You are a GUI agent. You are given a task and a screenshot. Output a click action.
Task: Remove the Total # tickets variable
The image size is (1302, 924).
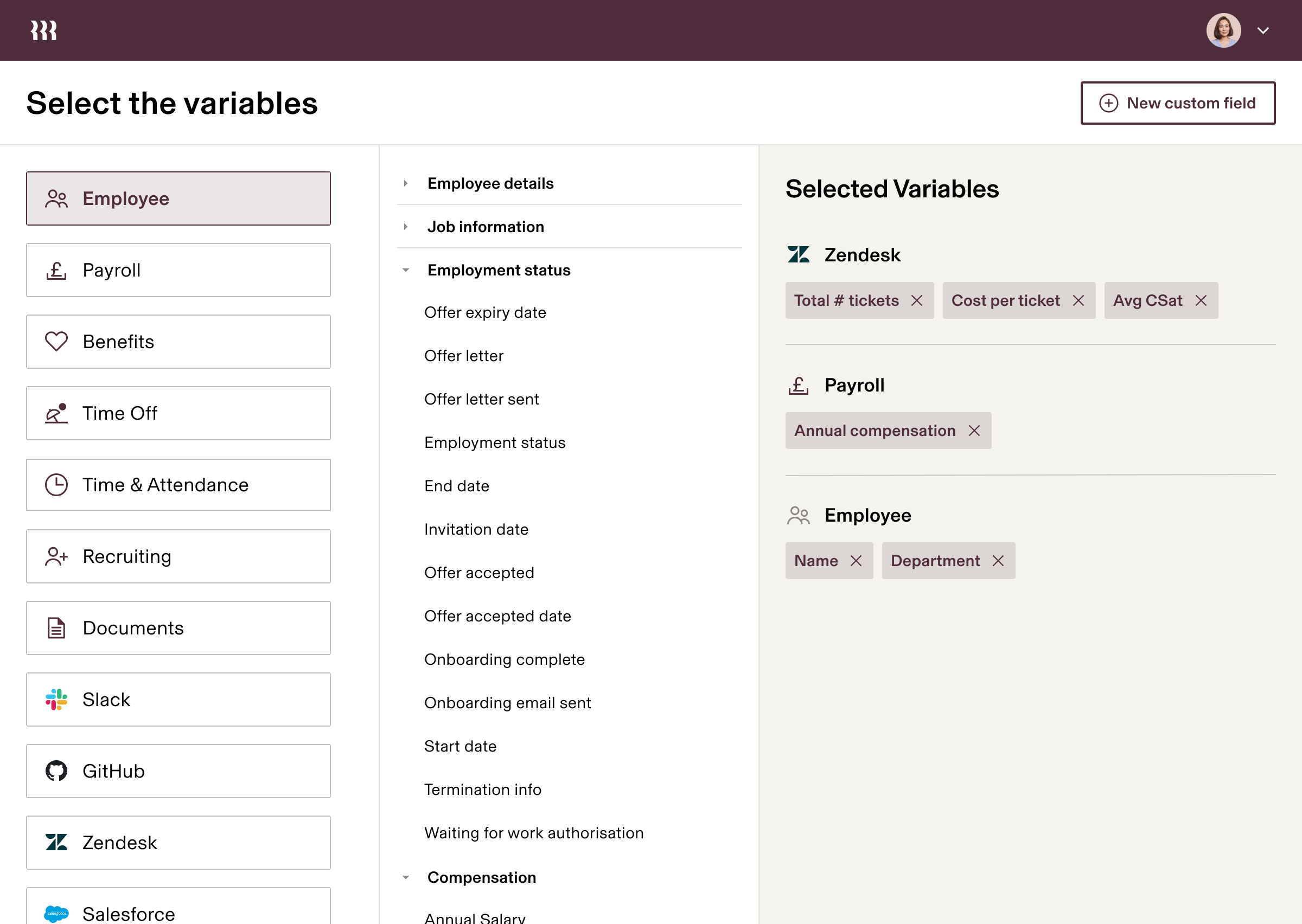(917, 300)
